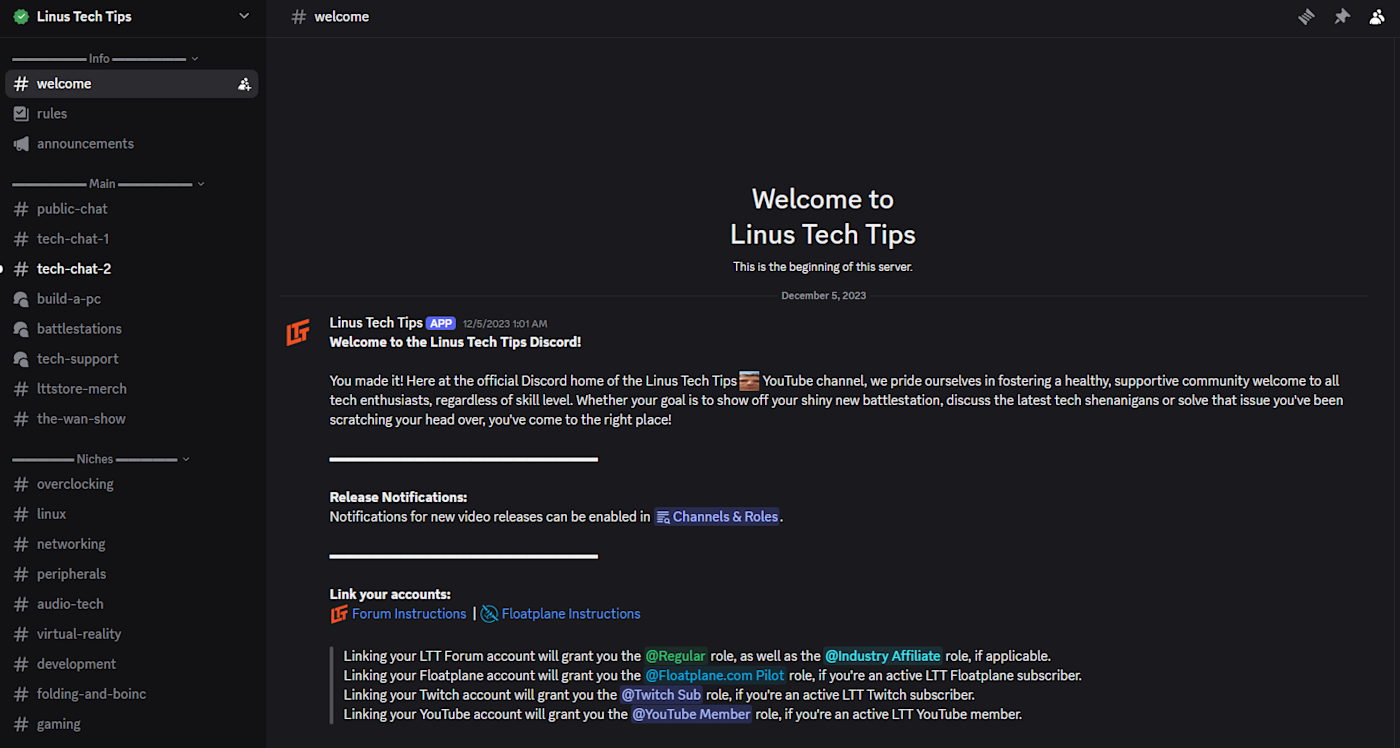Click the APP badge next to author
The image size is (1400, 748).
pos(441,323)
